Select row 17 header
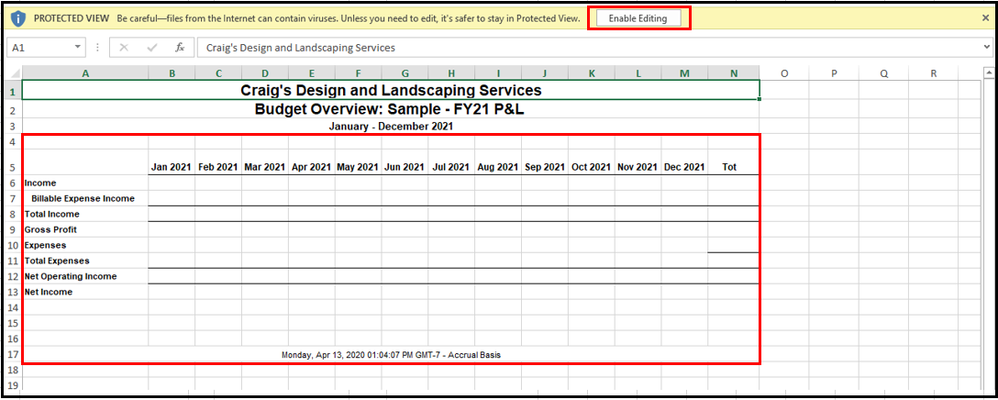Image resolution: width=998 pixels, height=400 pixels. click(x=13, y=354)
